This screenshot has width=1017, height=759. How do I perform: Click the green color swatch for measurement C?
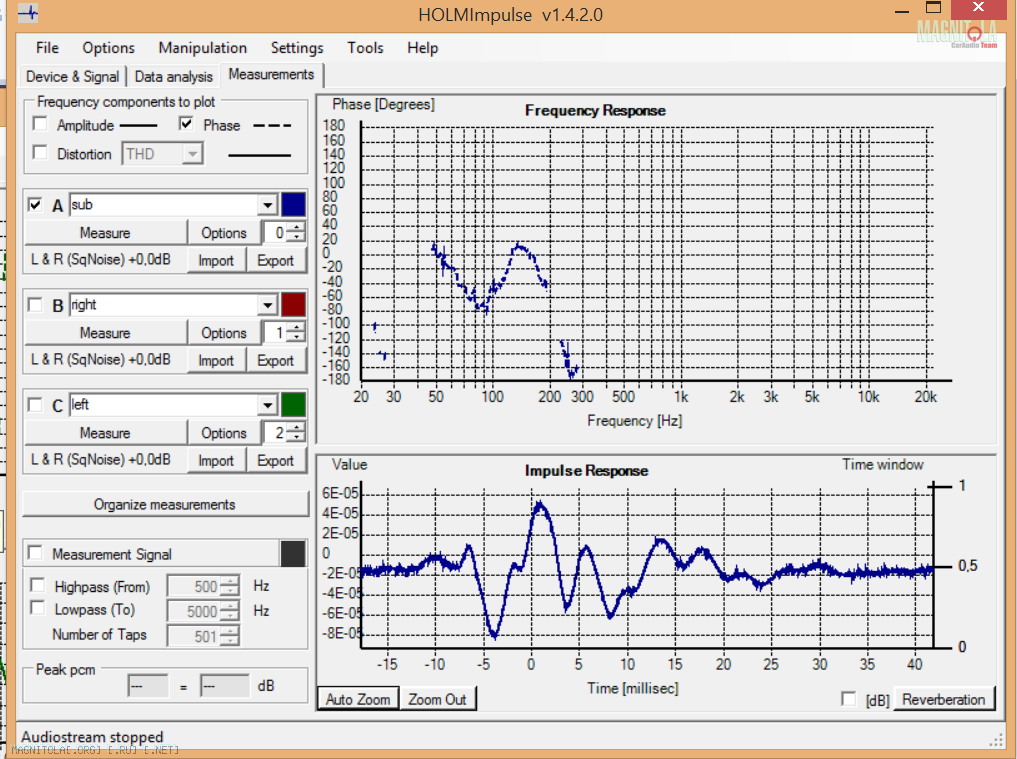(x=293, y=404)
